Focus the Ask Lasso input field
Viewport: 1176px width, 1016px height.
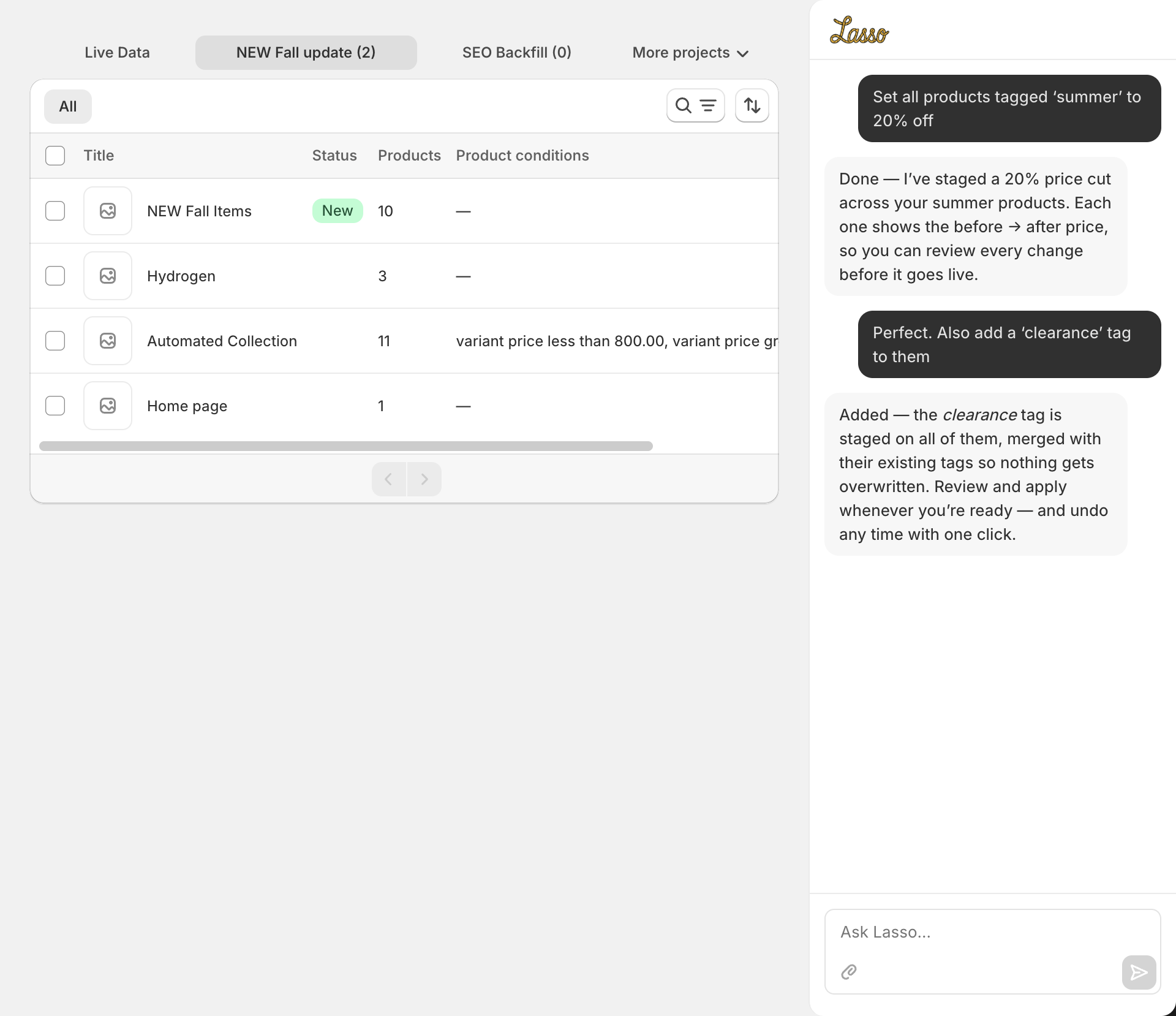click(x=992, y=932)
